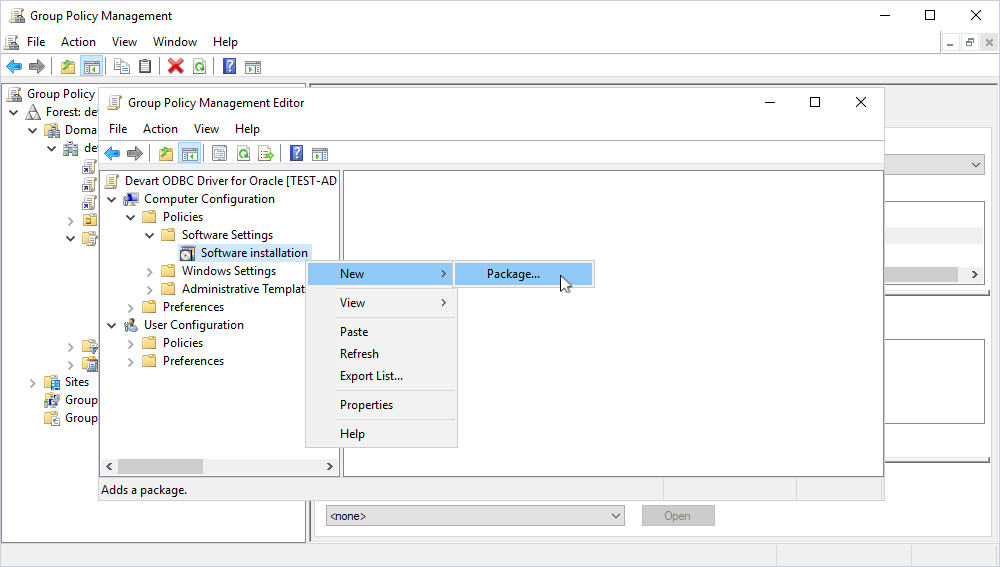The width and height of the screenshot is (1000, 567).
Task: Click Back arrow in Editor toolbar
Action: pos(112,153)
